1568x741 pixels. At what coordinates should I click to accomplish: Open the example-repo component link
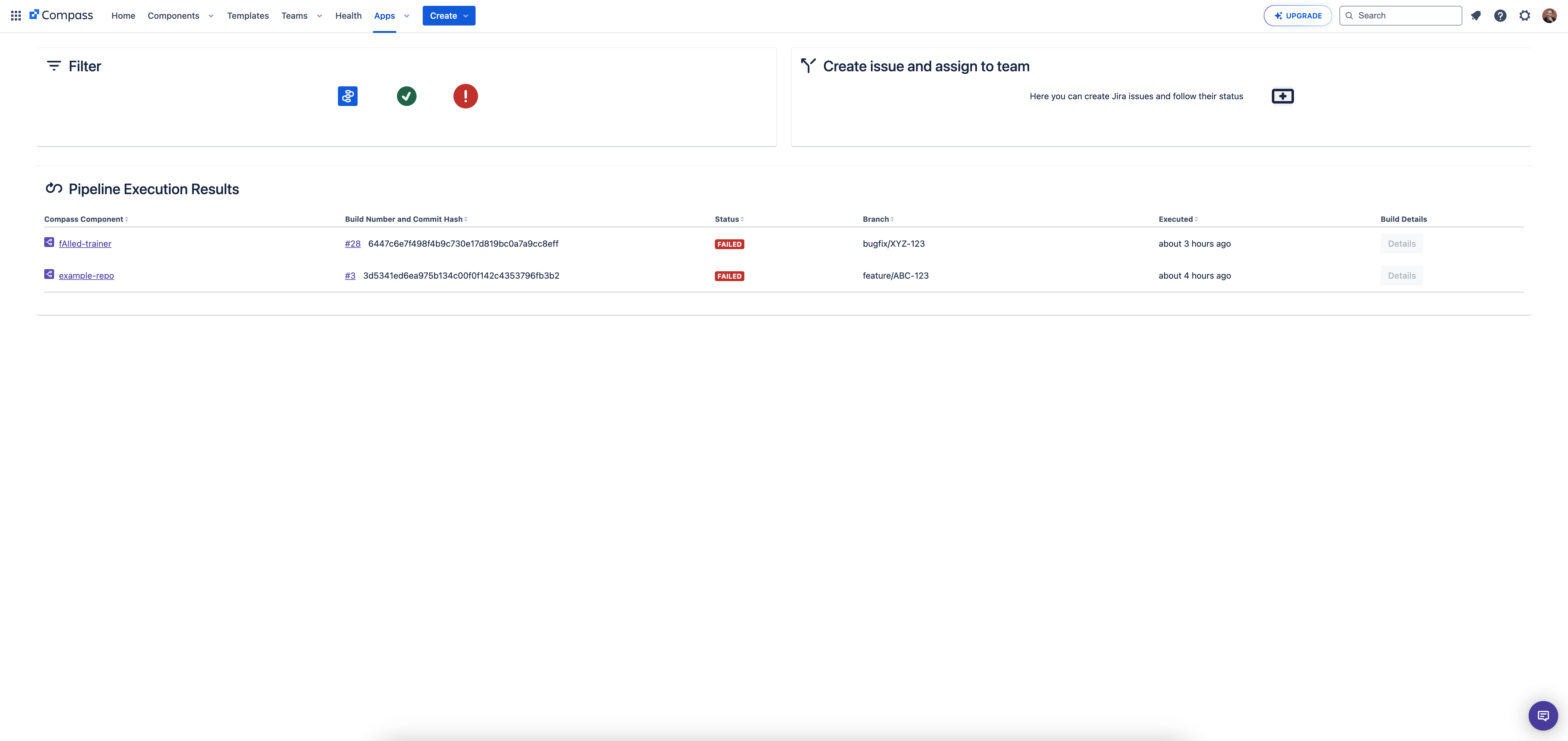[x=86, y=276]
